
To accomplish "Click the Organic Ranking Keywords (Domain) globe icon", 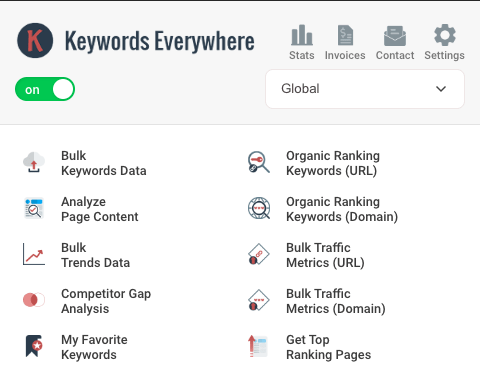I will (259, 208).
